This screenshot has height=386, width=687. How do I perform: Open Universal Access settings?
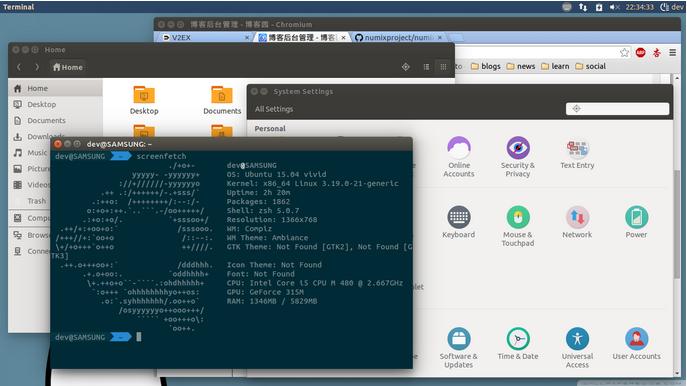[x=577, y=348]
